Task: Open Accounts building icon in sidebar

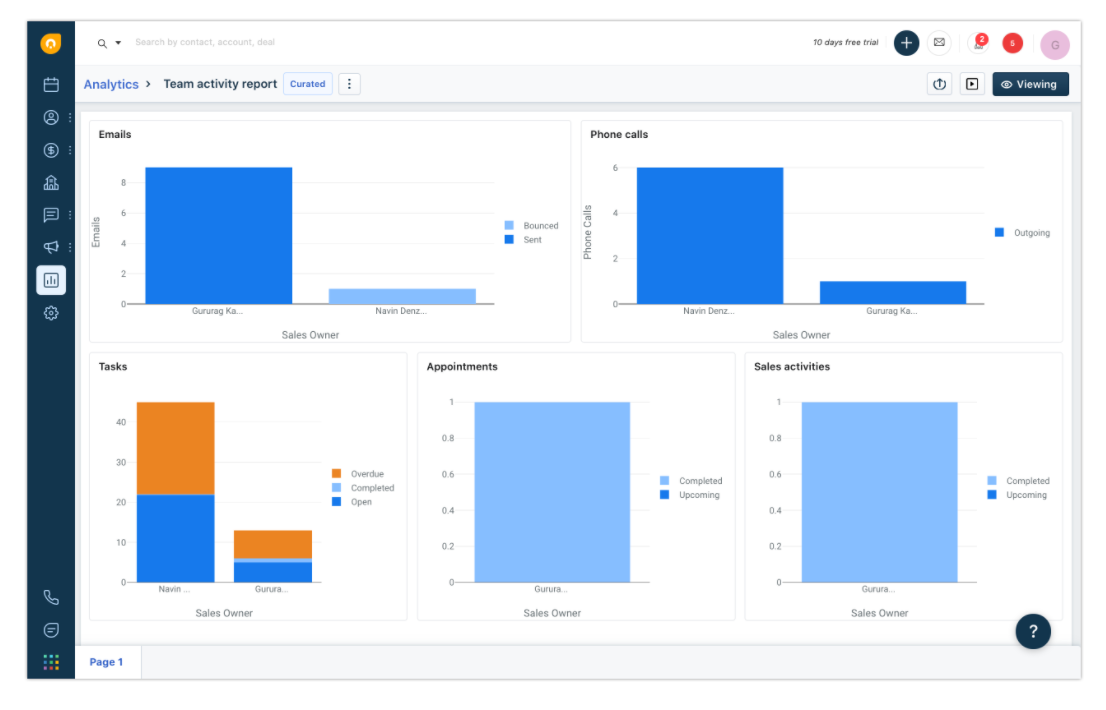Action: [x=51, y=183]
